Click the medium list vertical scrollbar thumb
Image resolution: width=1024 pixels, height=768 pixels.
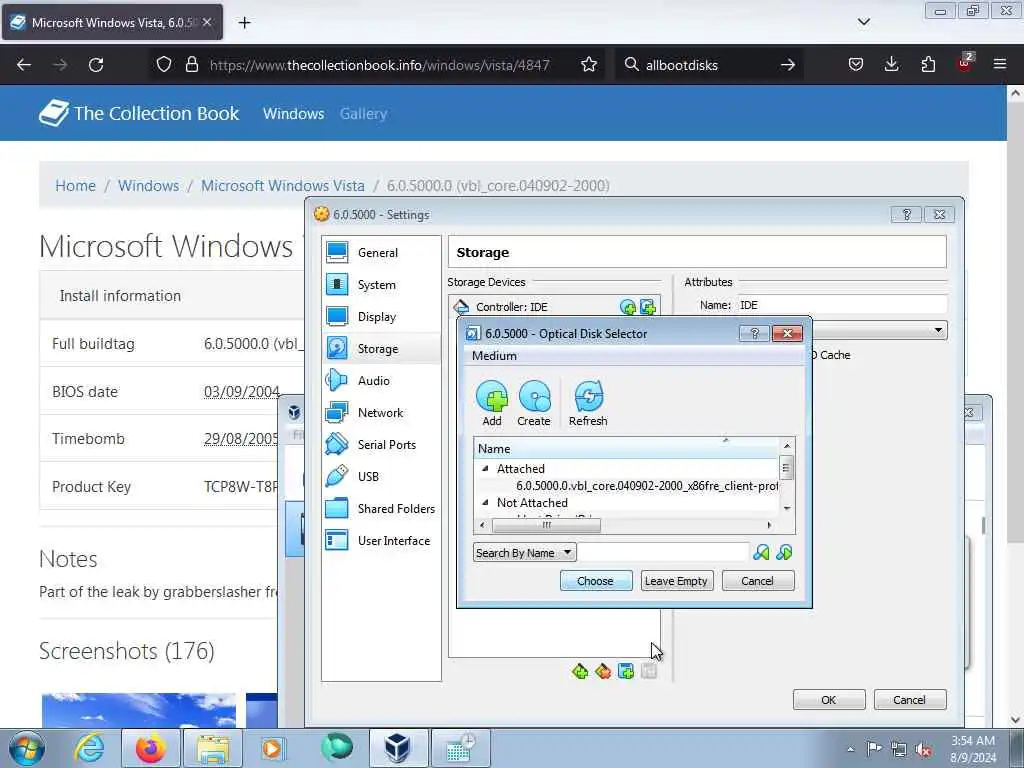[786, 468]
